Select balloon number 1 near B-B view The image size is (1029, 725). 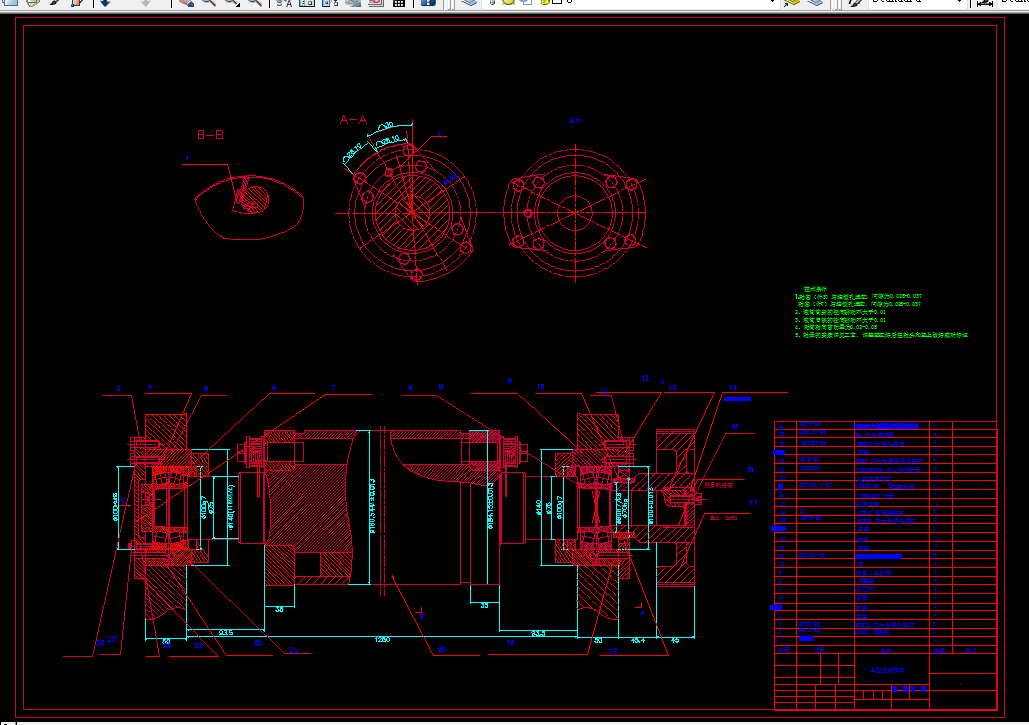tap(187, 159)
